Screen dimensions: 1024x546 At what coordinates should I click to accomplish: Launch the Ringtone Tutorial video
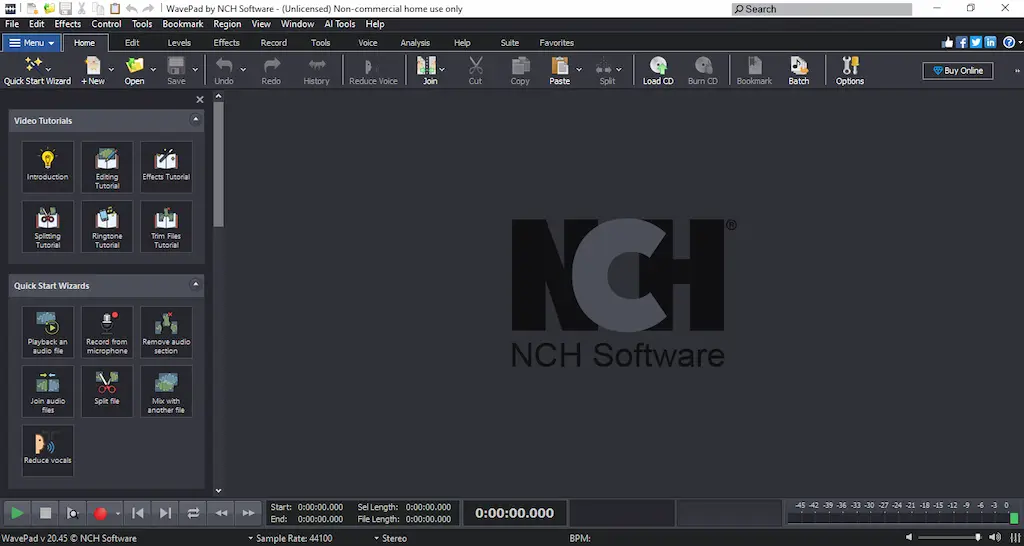(x=107, y=226)
